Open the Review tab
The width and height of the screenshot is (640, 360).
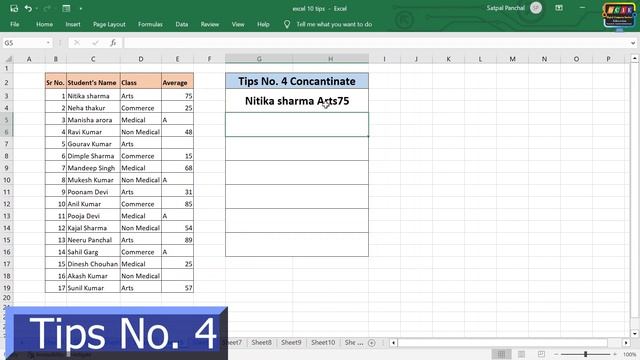[x=210, y=24]
